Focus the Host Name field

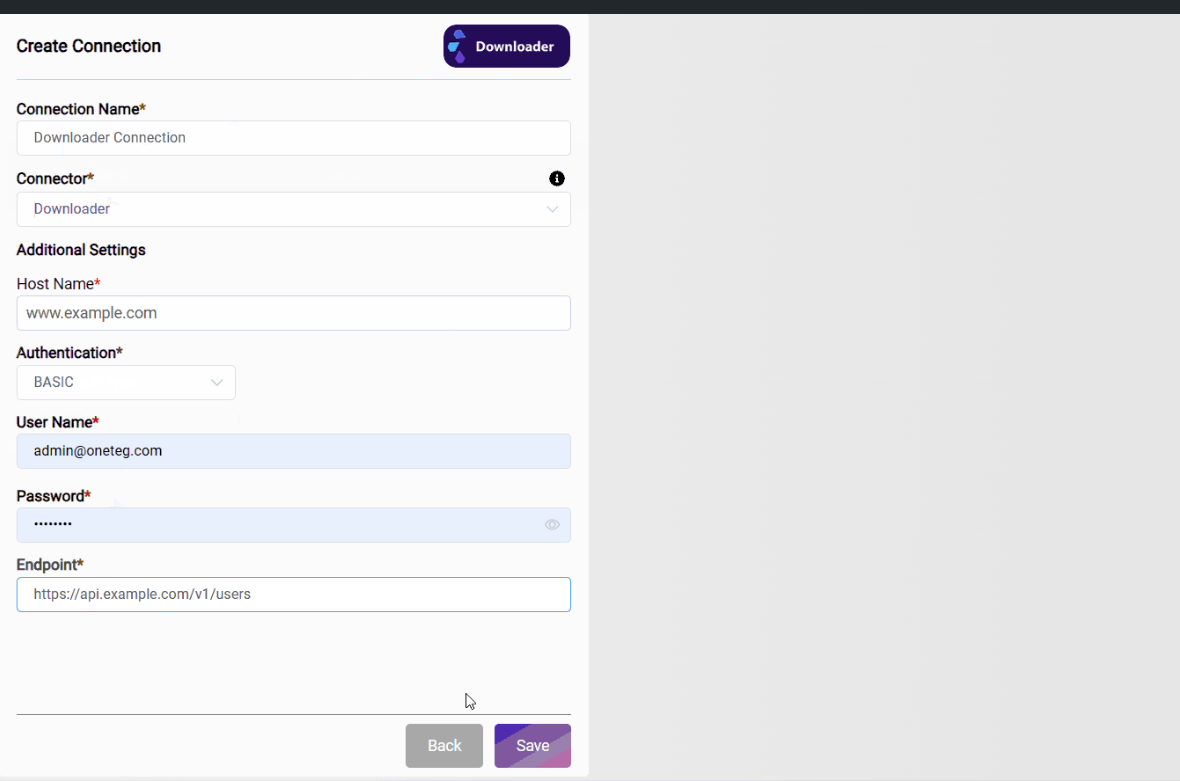tap(293, 313)
